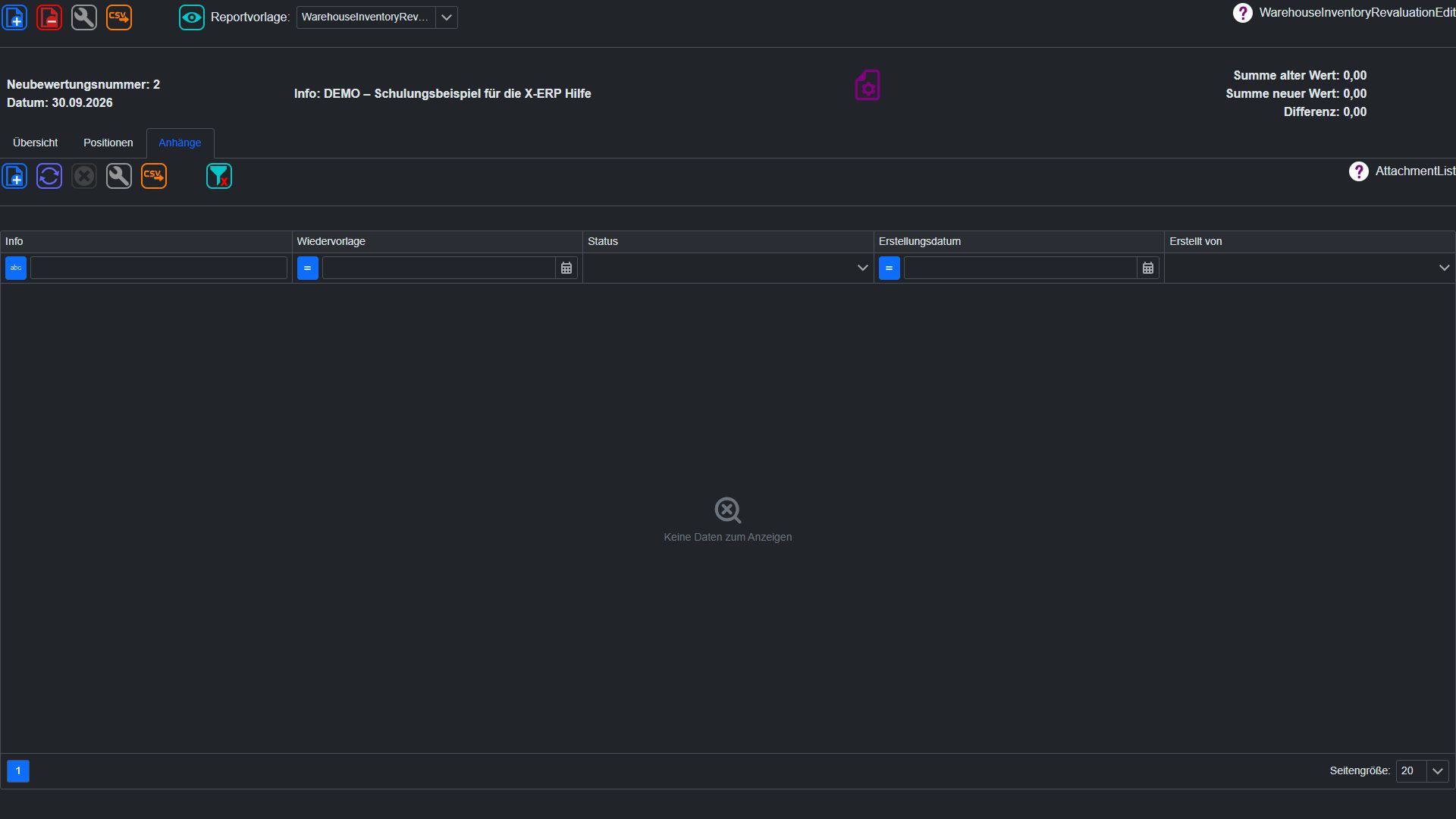Refresh the attachment list

pyautogui.click(x=49, y=176)
